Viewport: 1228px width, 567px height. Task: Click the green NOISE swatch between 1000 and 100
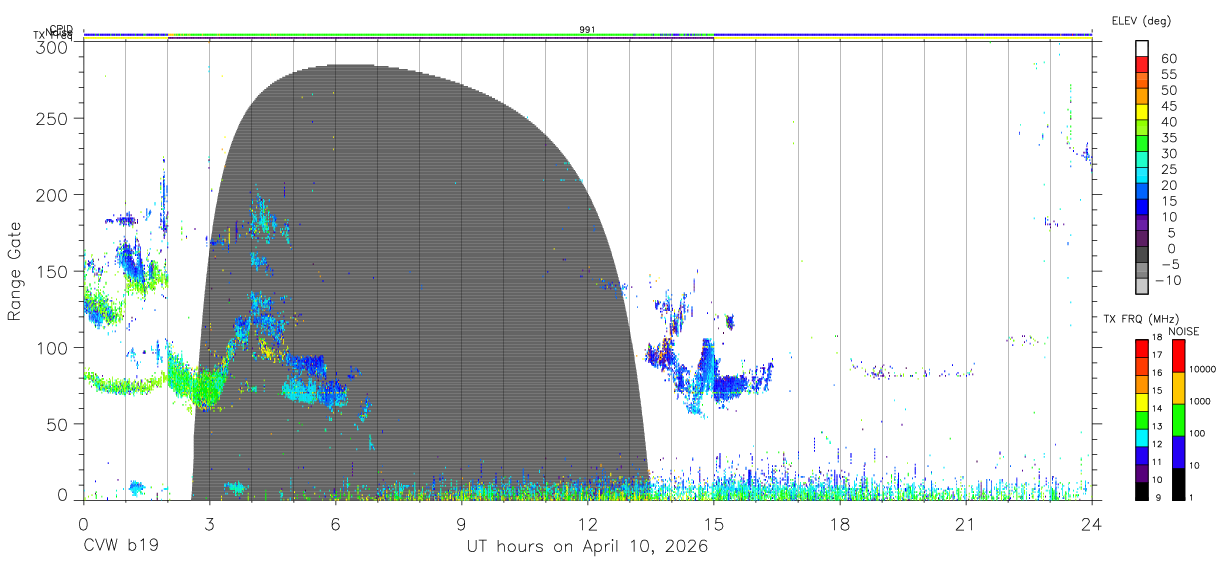tap(1177, 419)
